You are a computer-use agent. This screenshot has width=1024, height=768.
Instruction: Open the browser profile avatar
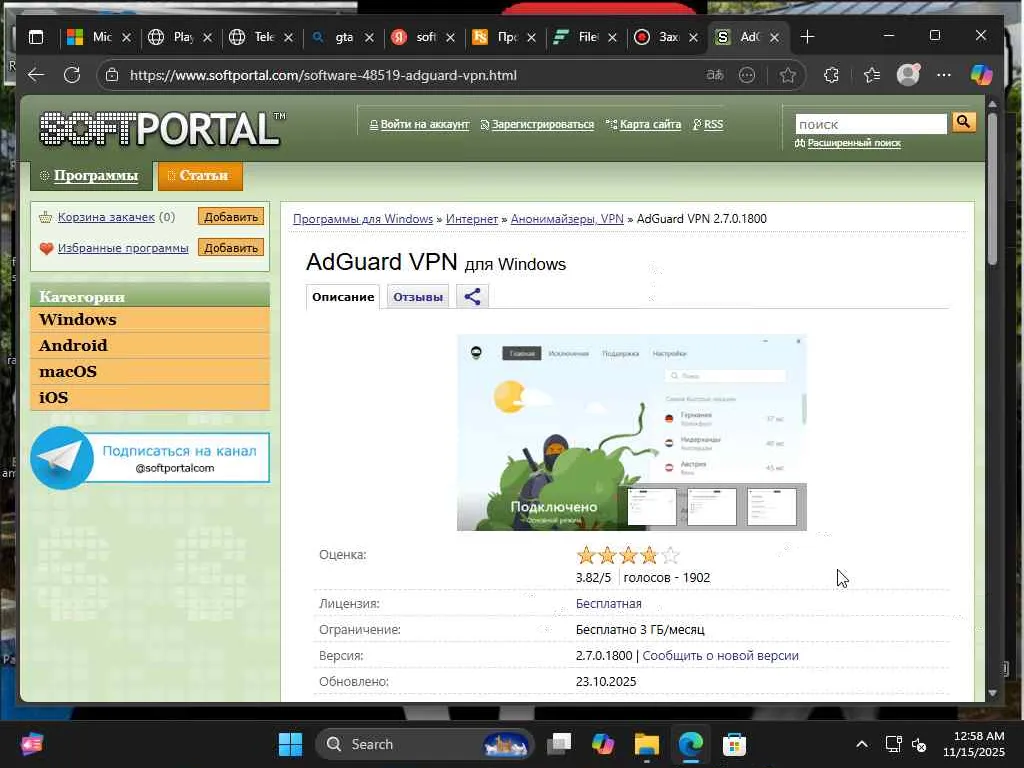[908, 74]
